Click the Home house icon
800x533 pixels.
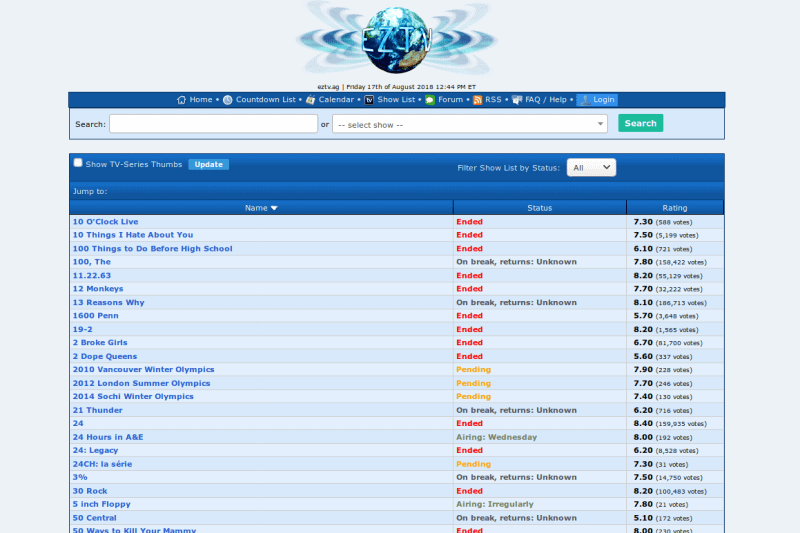point(181,100)
